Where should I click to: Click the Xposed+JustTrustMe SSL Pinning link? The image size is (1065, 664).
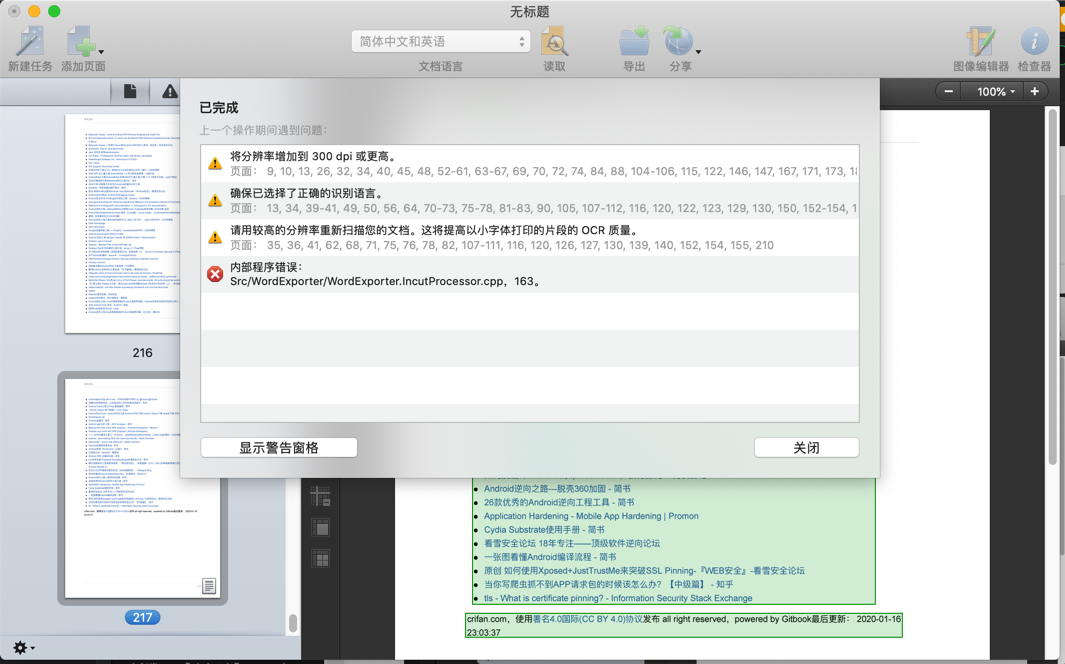point(644,570)
